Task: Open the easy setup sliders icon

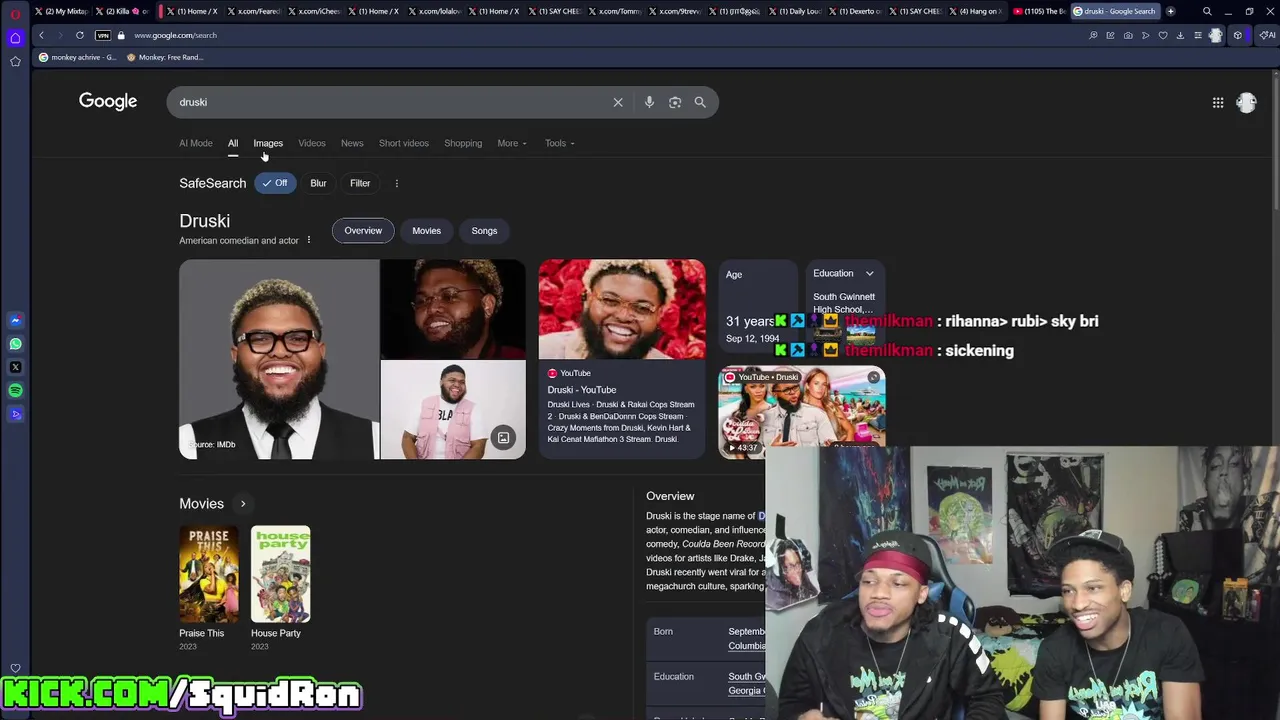Action: (1198, 35)
